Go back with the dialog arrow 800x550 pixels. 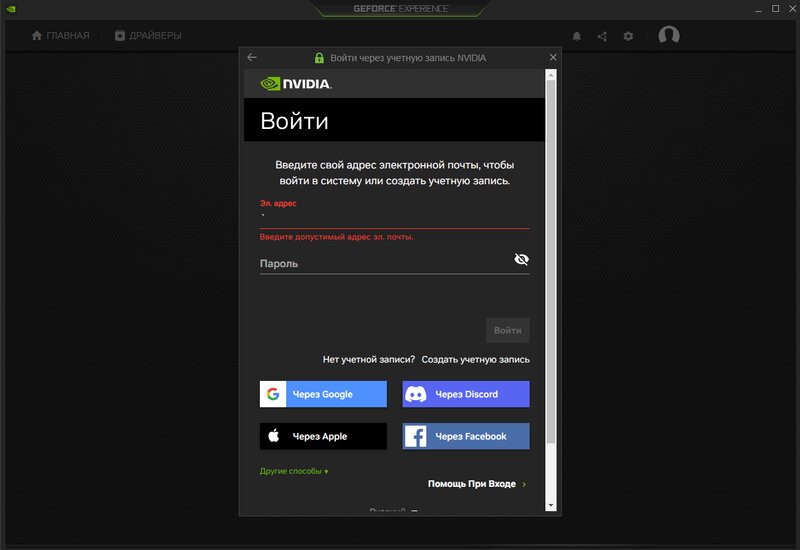tap(252, 57)
